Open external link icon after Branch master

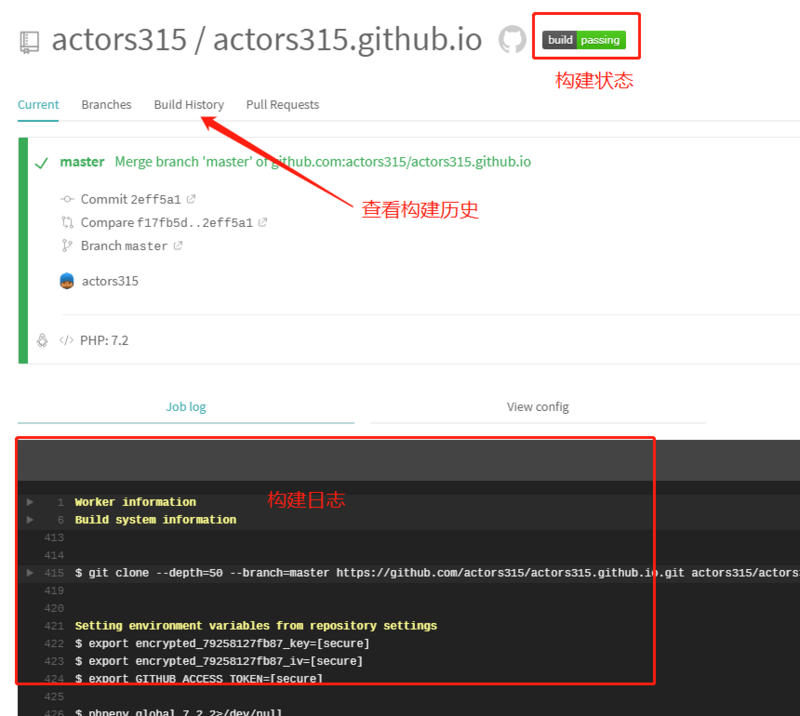[178, 246]
